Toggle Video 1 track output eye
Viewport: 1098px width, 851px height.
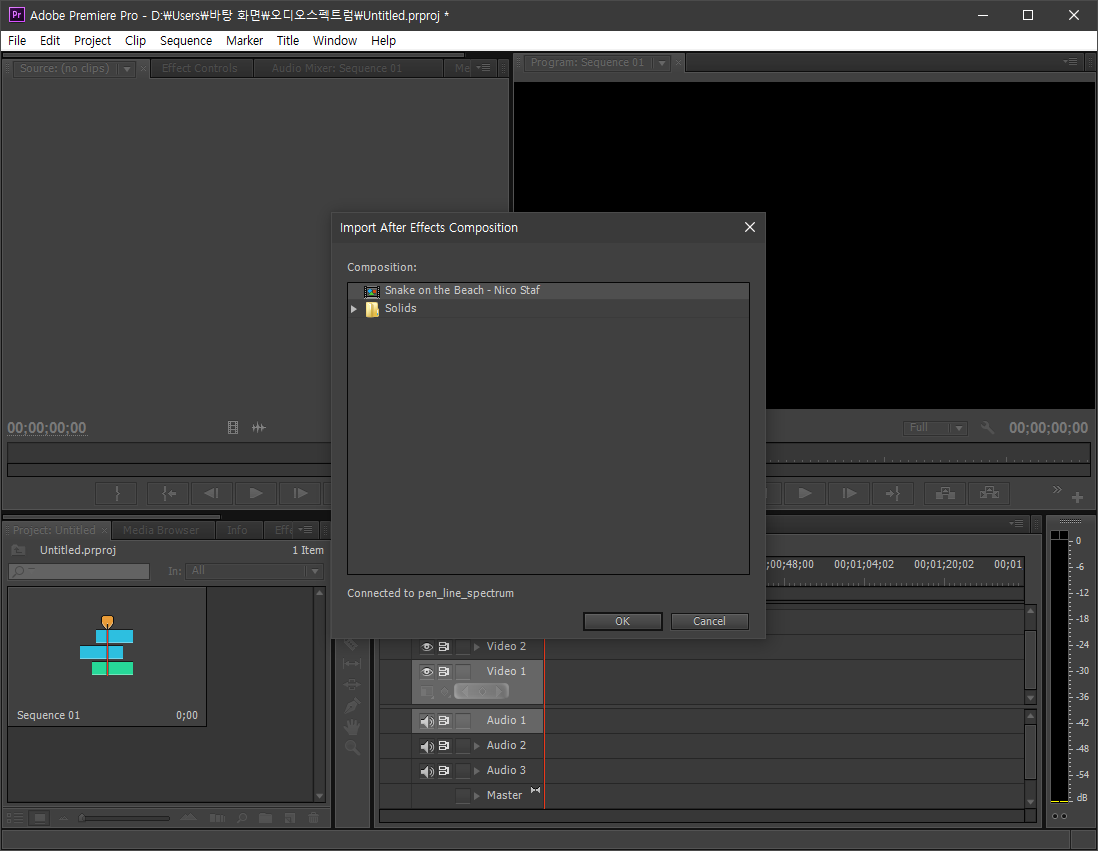[x=427, y=672]
